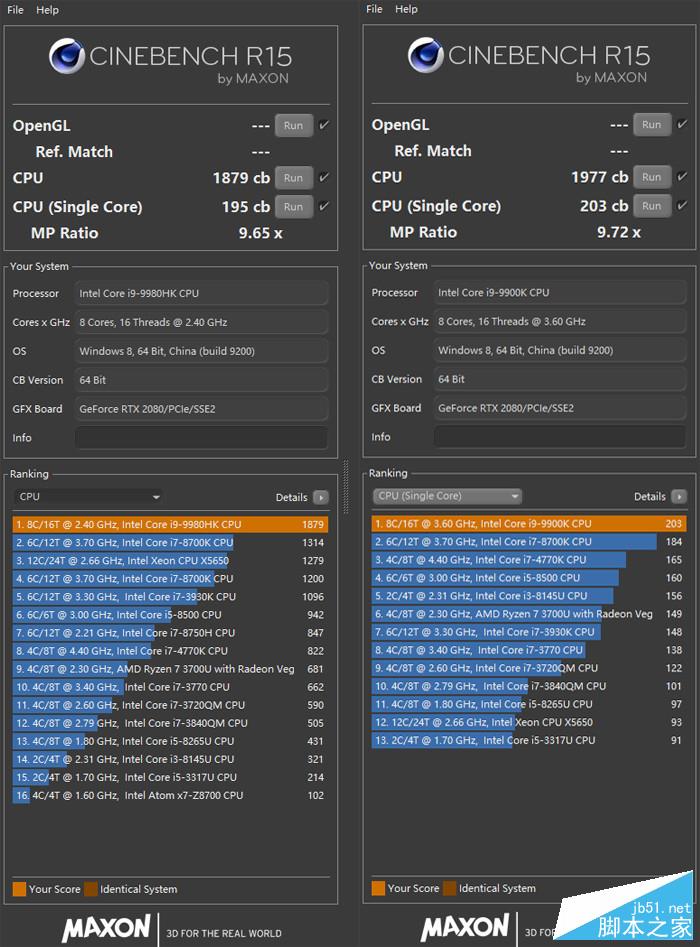
Task: Select ranking row Xeon X5650 scoring 93
Action: [529, 722]
